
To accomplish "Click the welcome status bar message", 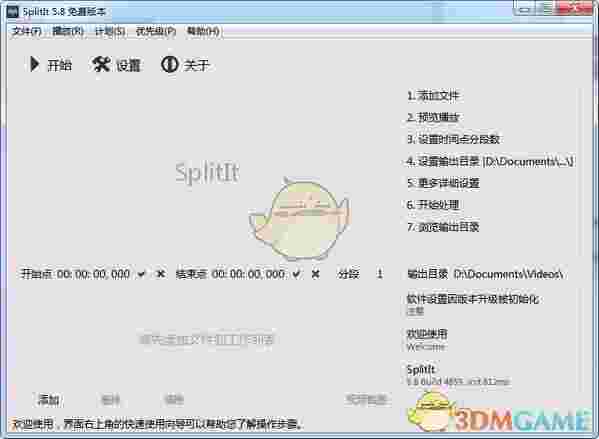I will click(x=157, y=424).
